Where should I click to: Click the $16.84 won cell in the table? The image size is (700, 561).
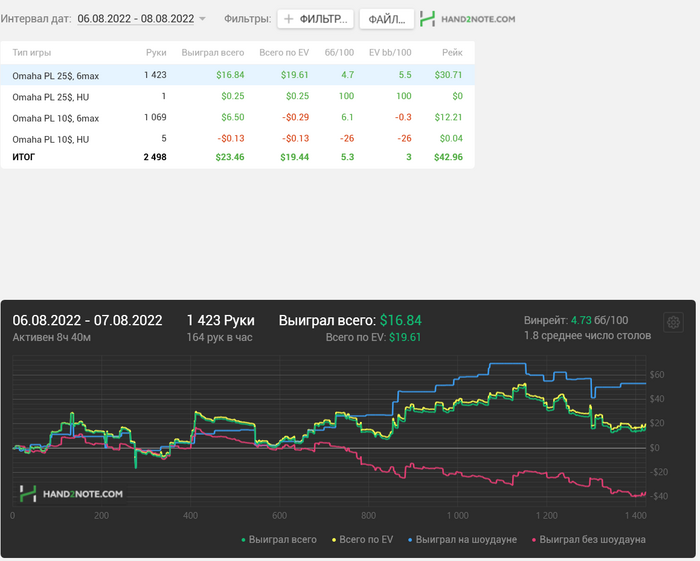pyautogui.click(x=230, y=75)
